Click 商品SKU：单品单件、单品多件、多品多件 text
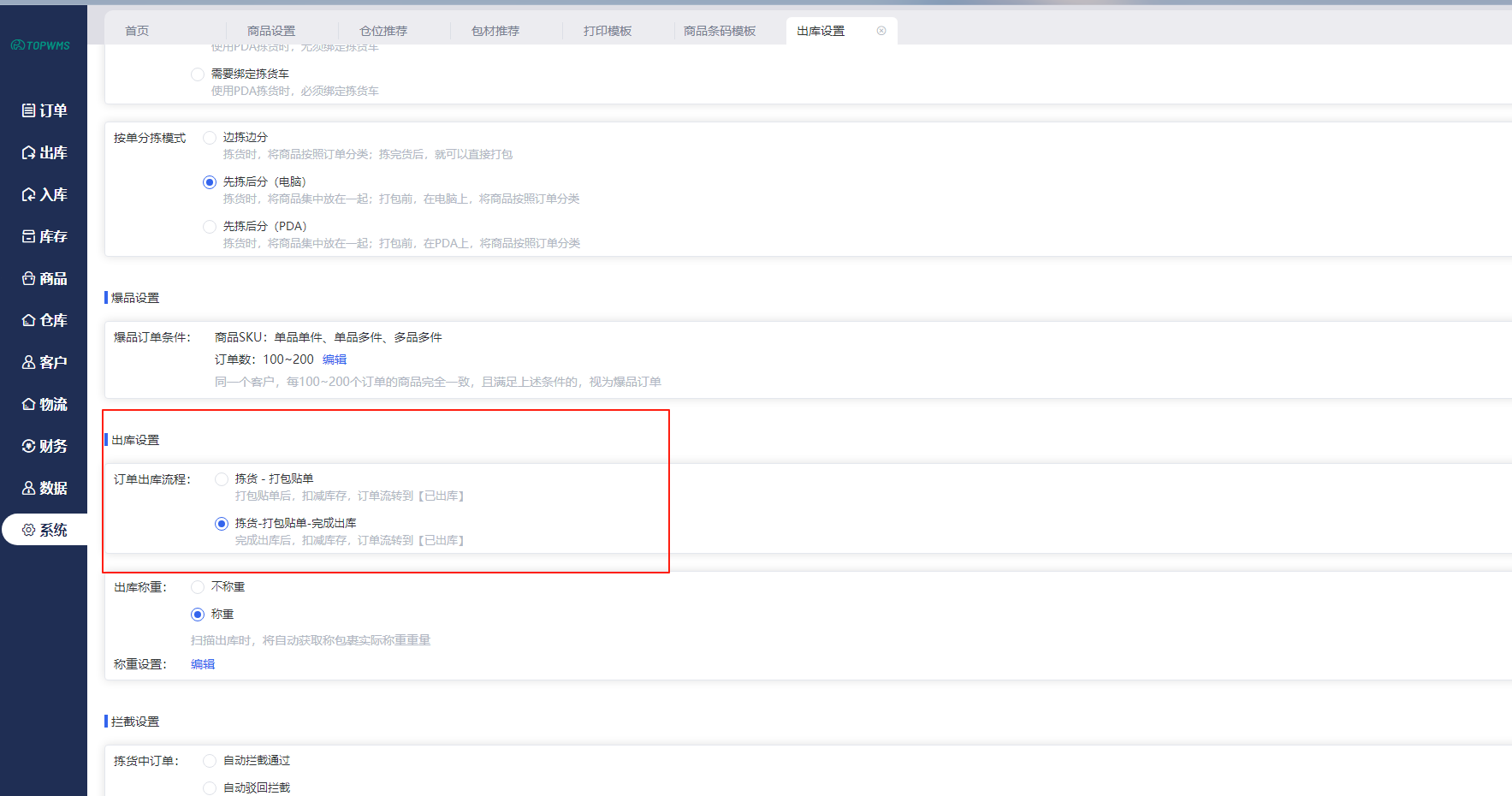The height and width of the screenshot is (796, 1512). (x=329, y=337)
